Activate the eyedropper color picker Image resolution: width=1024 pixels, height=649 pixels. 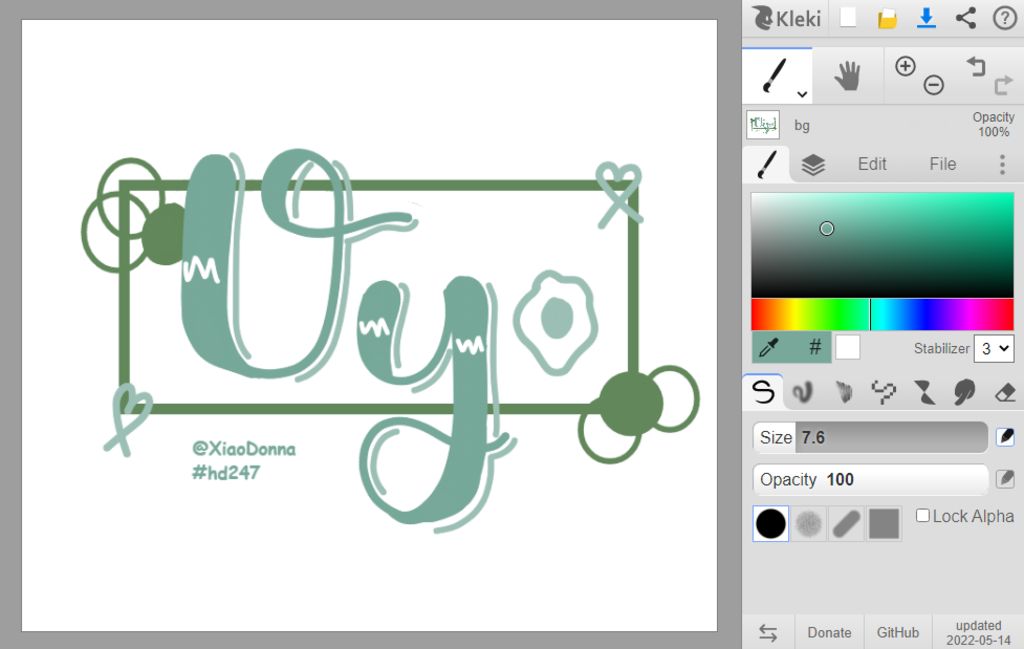pyautogui.click(x=769, y=347)
